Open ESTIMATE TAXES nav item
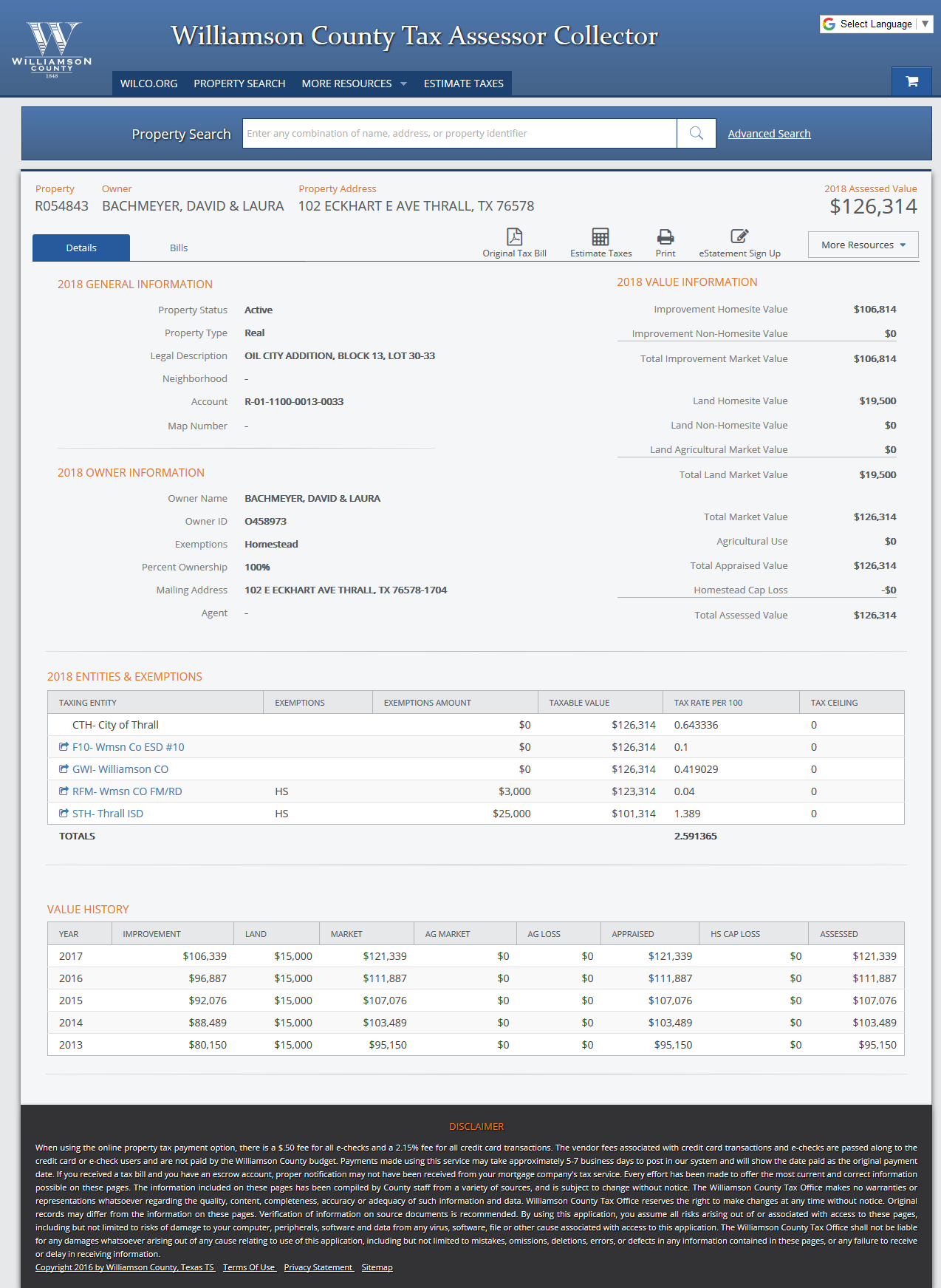This screenshot has height=1288, width=941. click(x=464, y=84)
